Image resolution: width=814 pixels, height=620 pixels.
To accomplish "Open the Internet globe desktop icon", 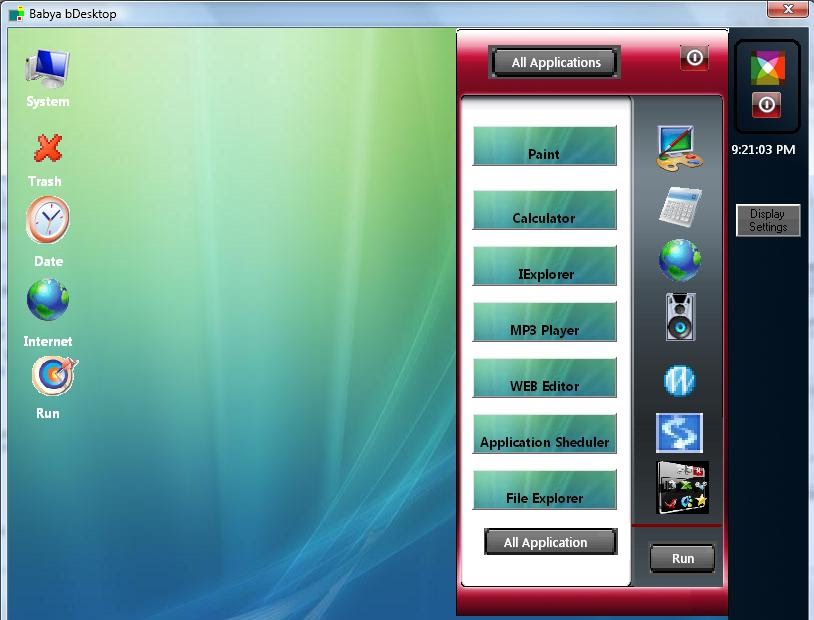I will (x=48, y=300).
